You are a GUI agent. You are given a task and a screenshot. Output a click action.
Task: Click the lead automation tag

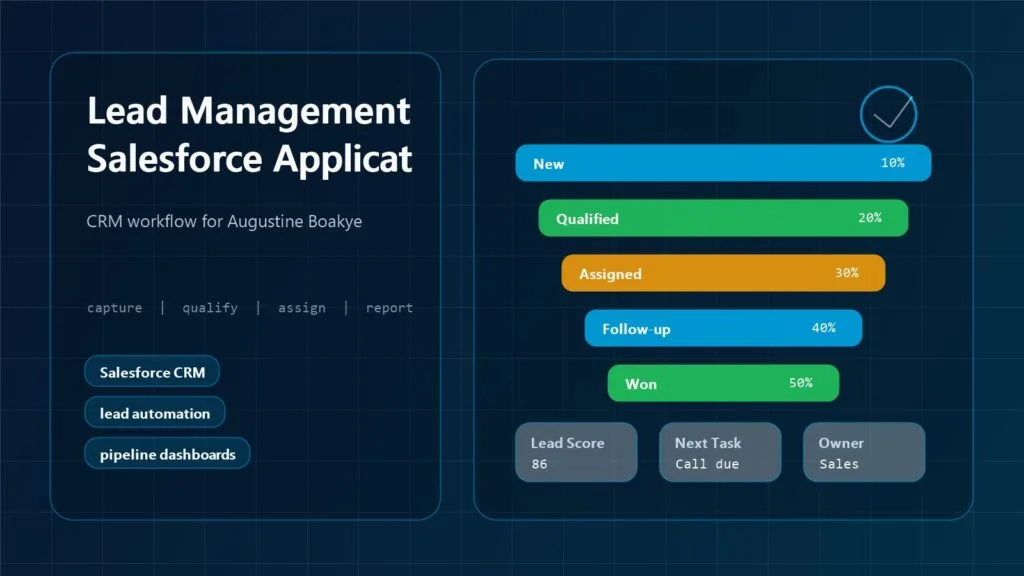[155, 413]
